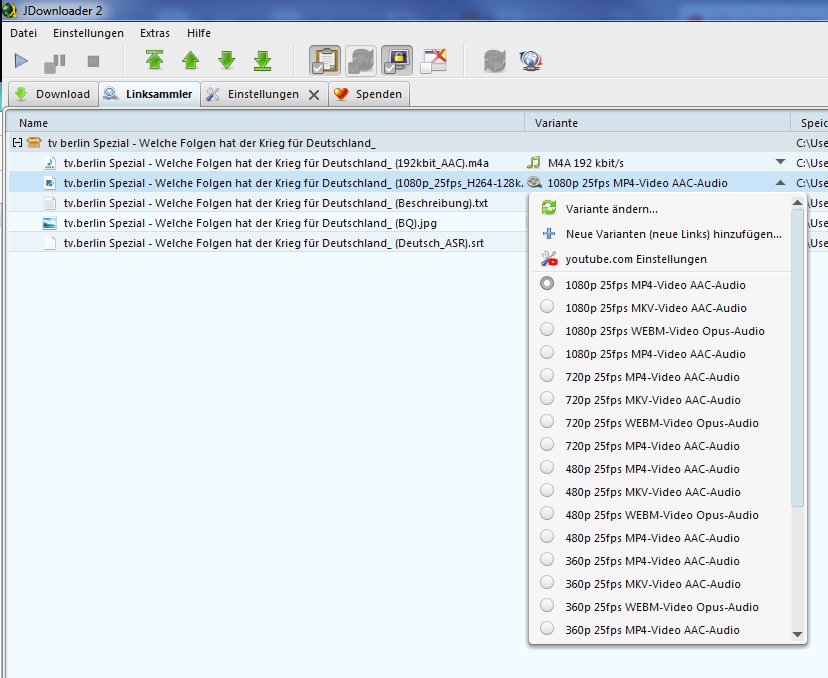The image size is (828, 678).
Task: Stop downloads with the square stop icon
Action: (x=93, y=61)
